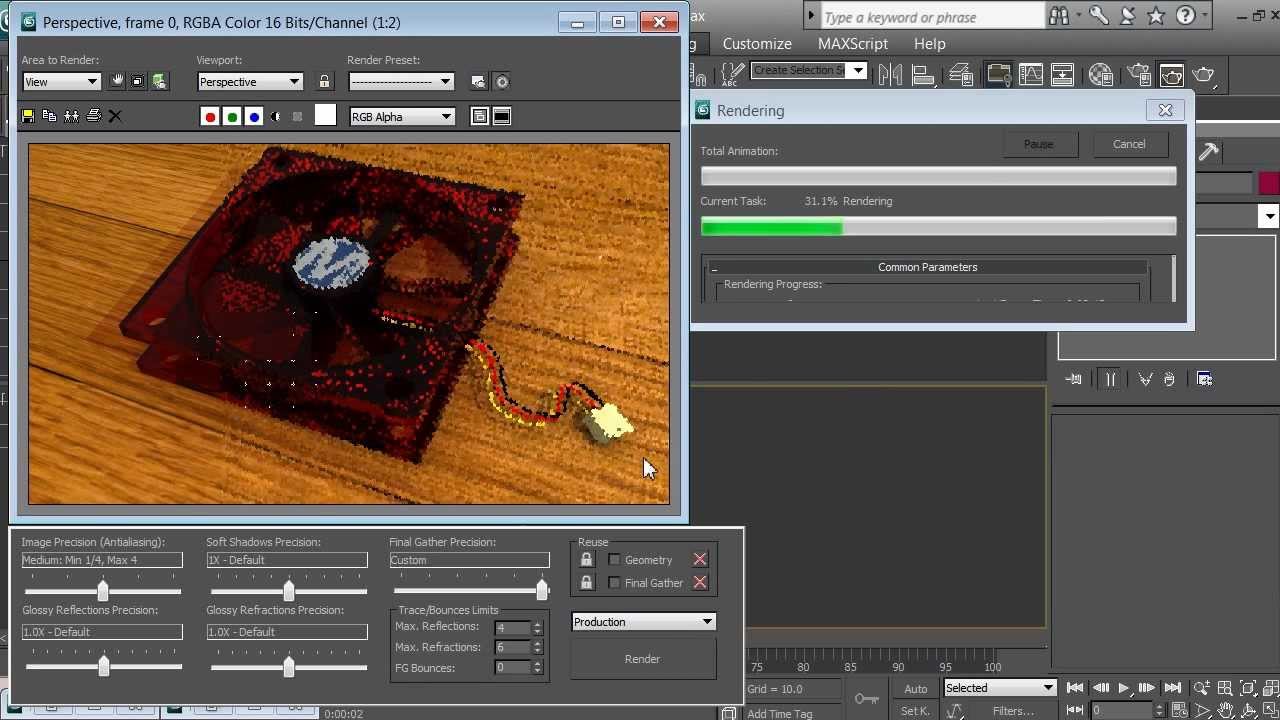Open the Curve Editor icon
This screenshot has width=1280, height=720.
[x=1030, y=75]
